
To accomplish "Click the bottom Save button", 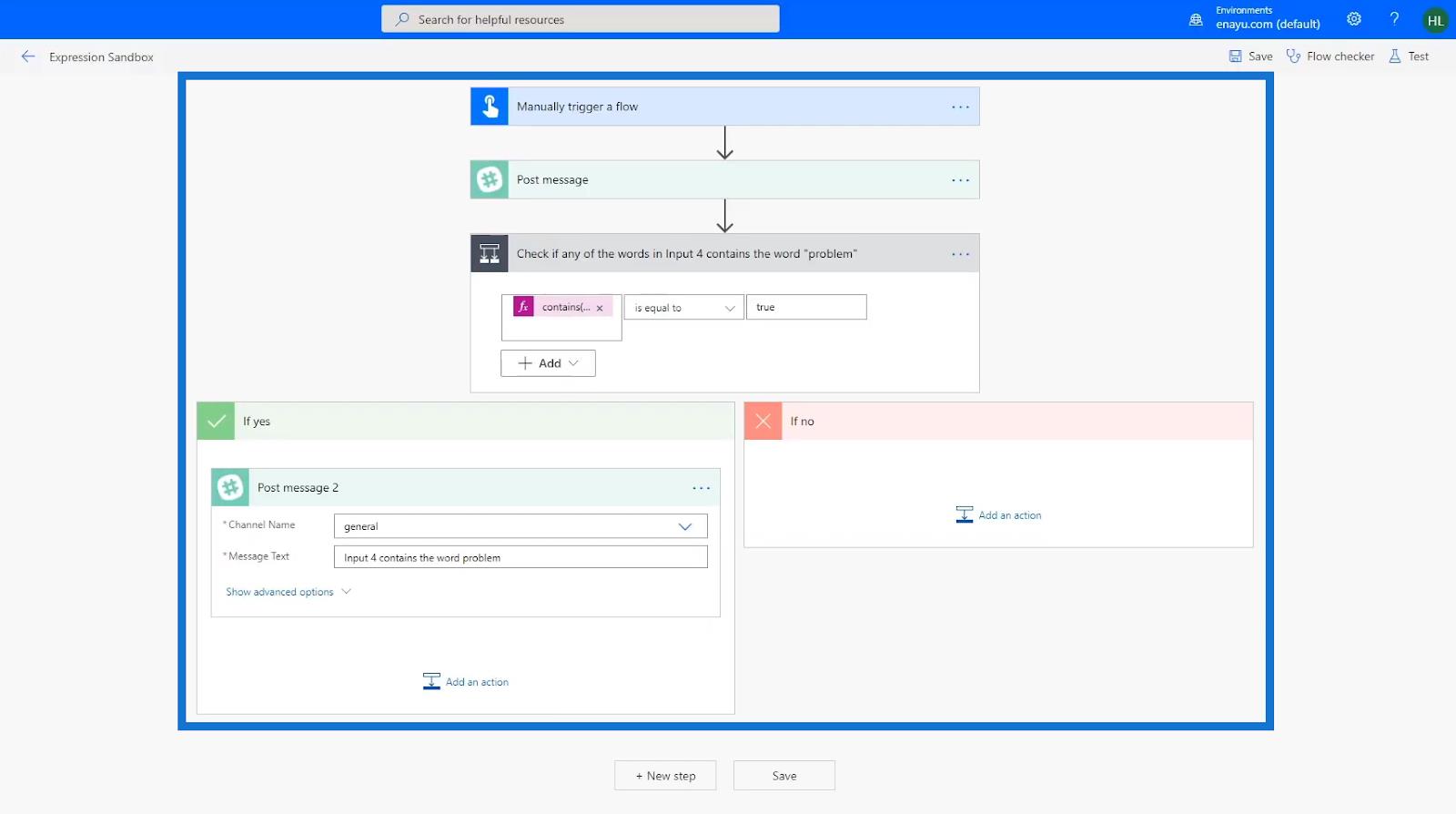I will click(x=784, y=776).
